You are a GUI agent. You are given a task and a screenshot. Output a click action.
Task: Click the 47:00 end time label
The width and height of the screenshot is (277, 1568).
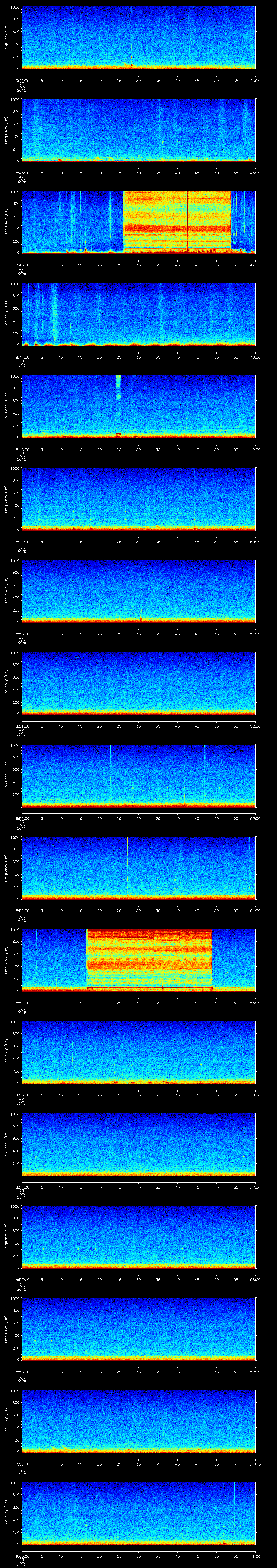(x=256, y=265)
